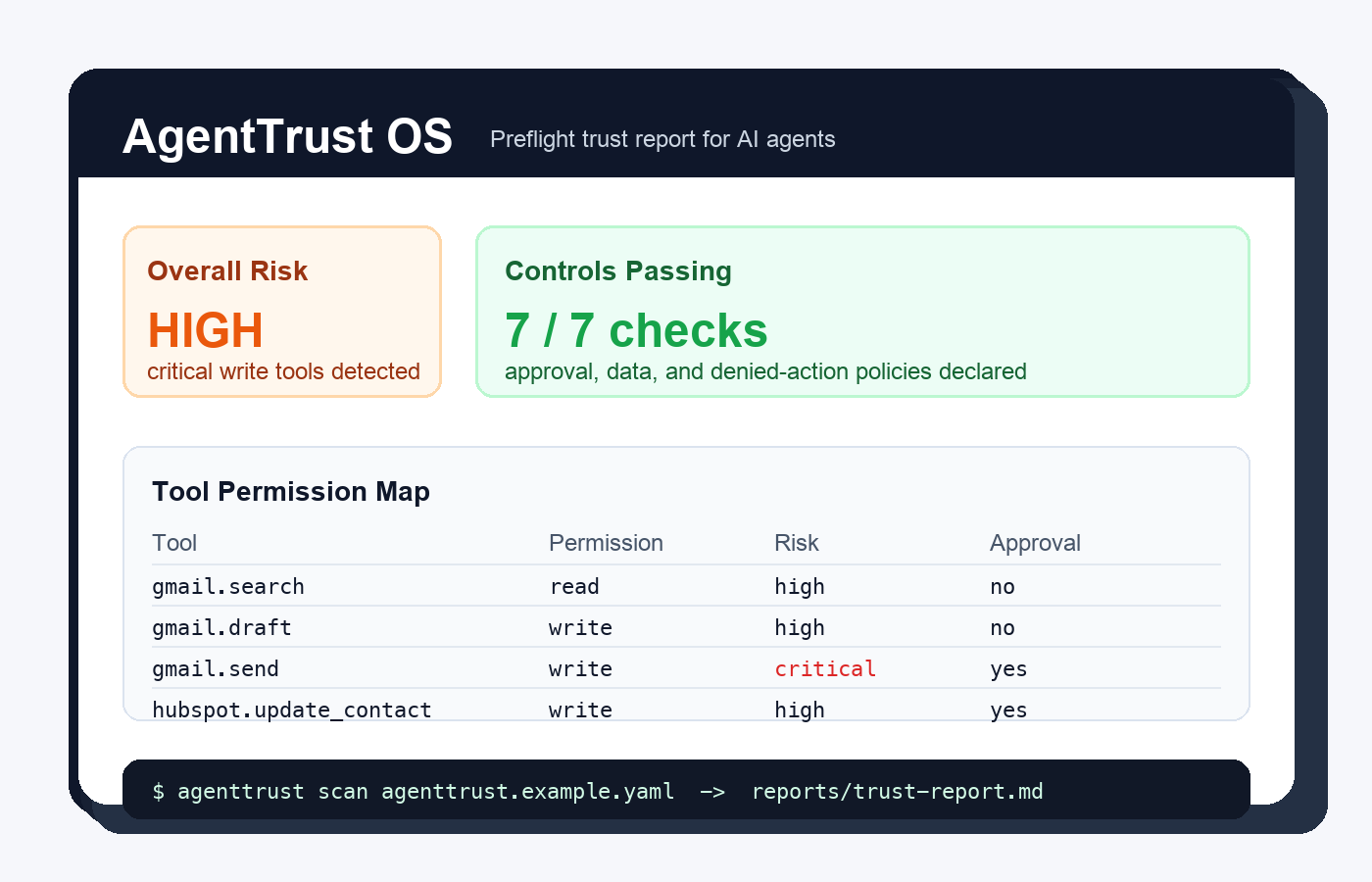This screenshot has width=1372, height=882.
Task: Click the 'yes' approval for hubspot.update_contact
Action: [1008, 710]
